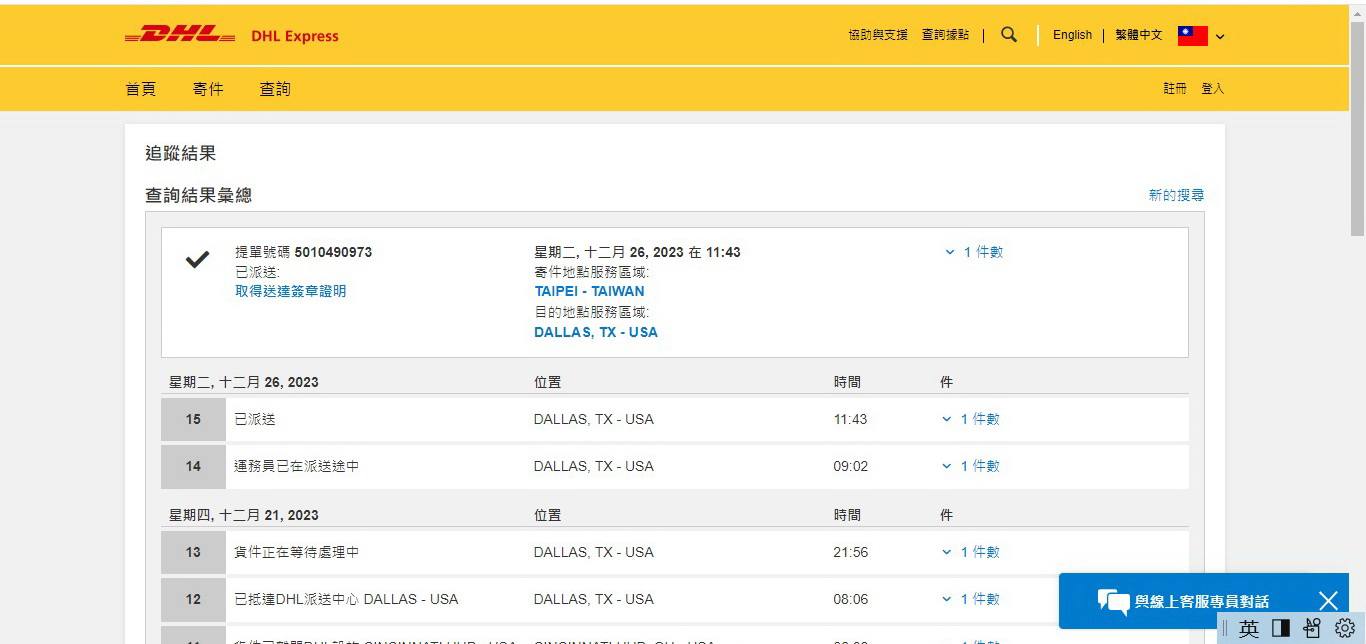This screenshot has width=1366, height=644.
Task: Click the IME character set icon
Action: (1312, 628)
